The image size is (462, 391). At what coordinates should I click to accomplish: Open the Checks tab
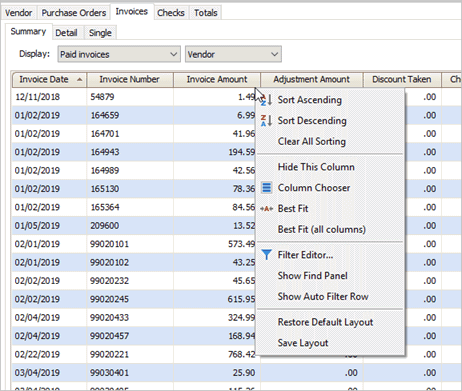(171, 13)
